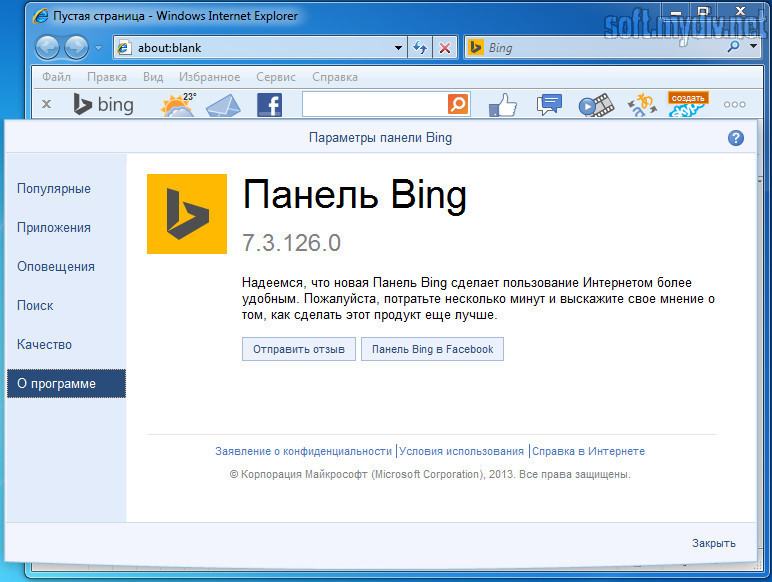This screenshot has width=772, height=582.
Task: Open Справка в Интернете link
Action: tap(588, 451)
